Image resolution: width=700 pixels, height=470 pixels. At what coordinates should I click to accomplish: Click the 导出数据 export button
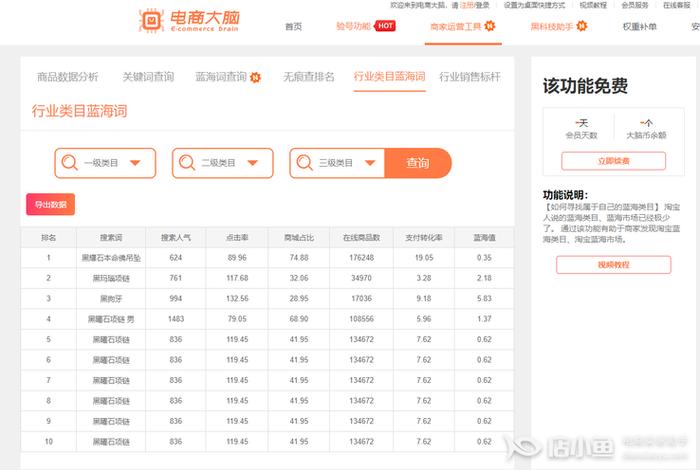(50, 204)
